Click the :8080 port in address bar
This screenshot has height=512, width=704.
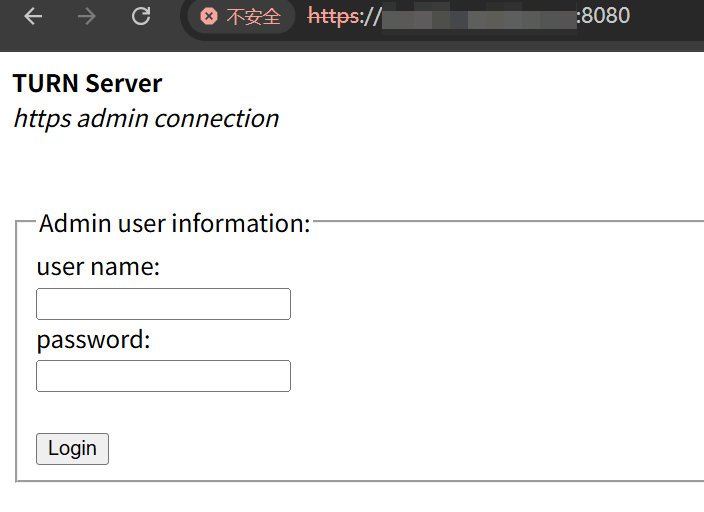603,17
